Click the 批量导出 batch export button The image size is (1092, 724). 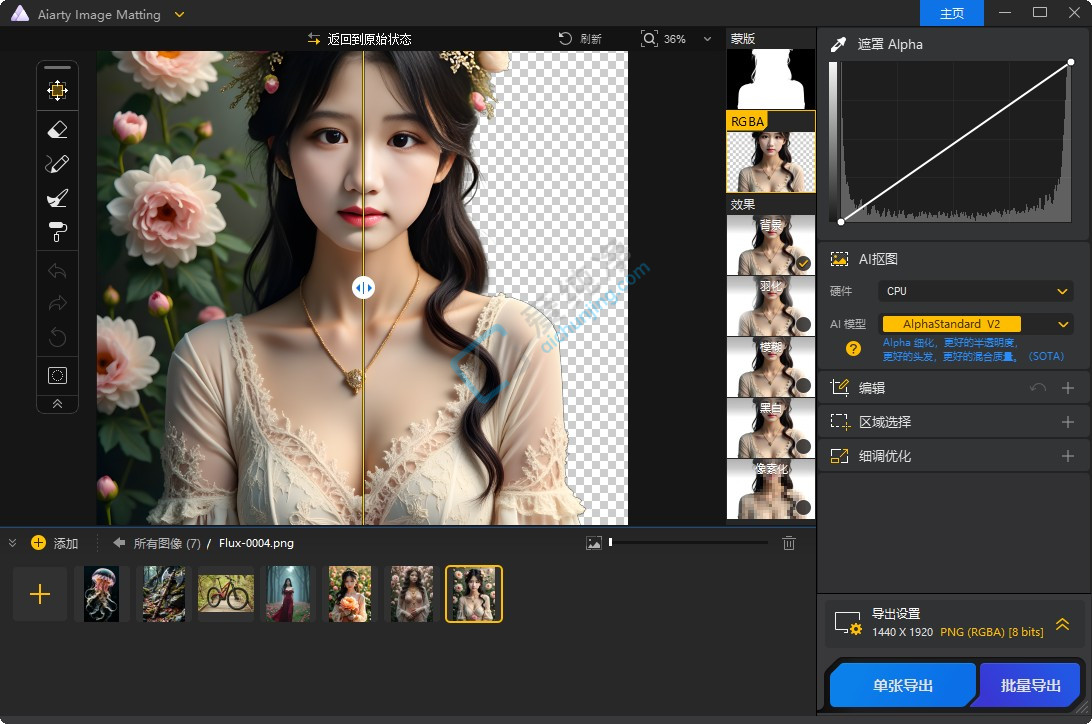click(x=1029, y=684)
